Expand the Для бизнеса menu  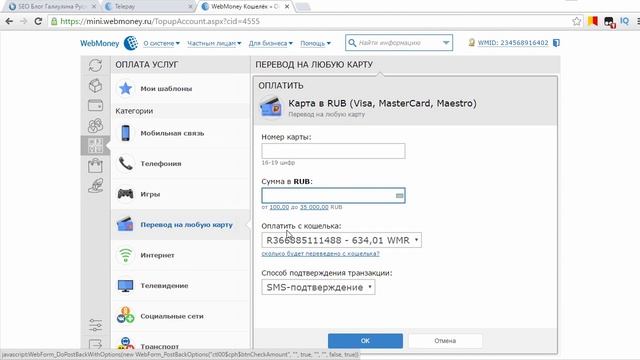tap(271, 43)
